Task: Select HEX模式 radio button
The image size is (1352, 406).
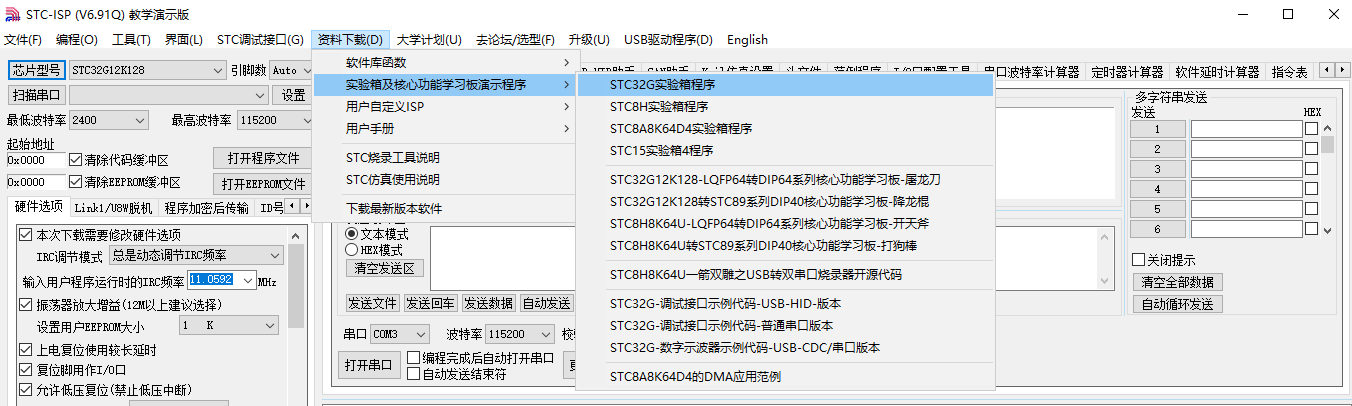Action: (351, 250)
